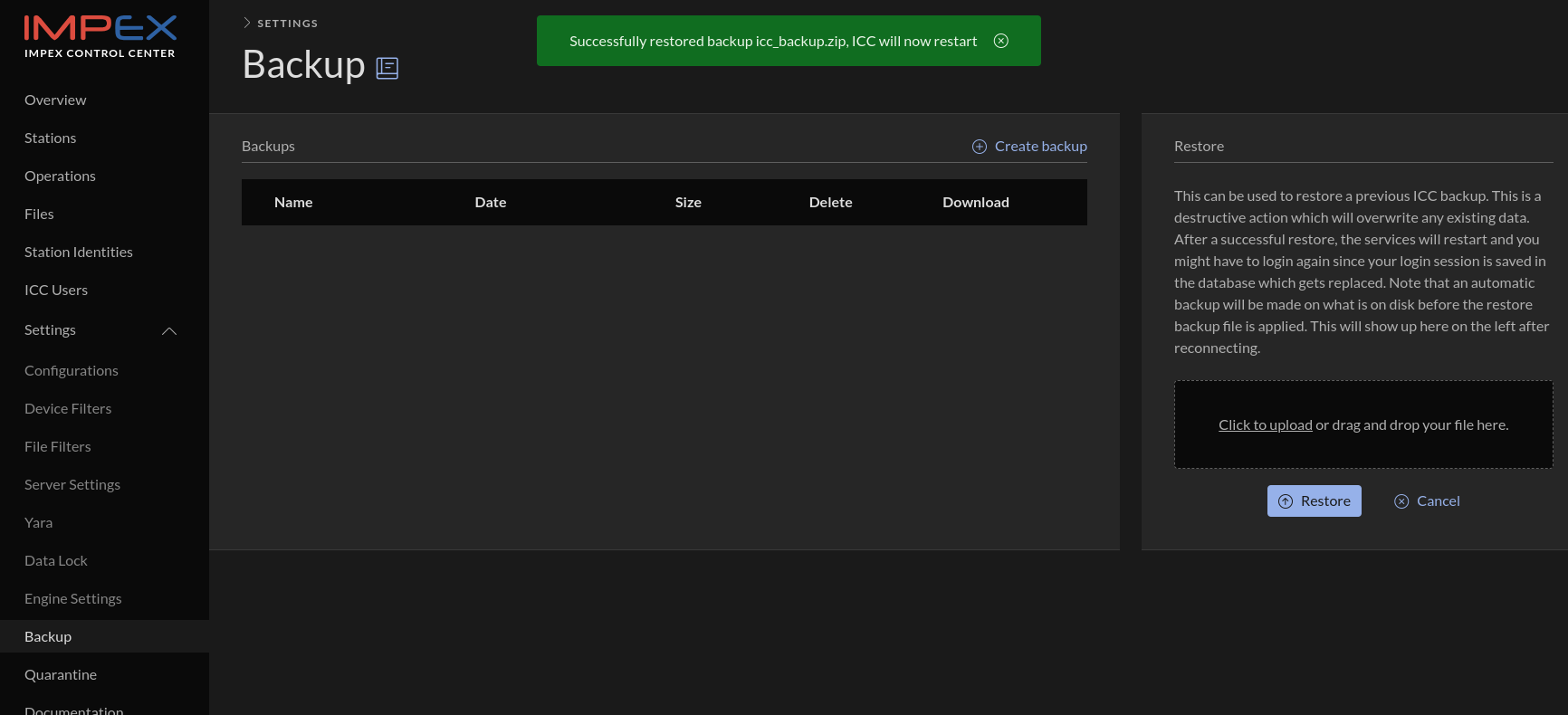Screen dimensions: 1568x715
Task: Open File Filters settings
Action: click(x=58, y=446)
